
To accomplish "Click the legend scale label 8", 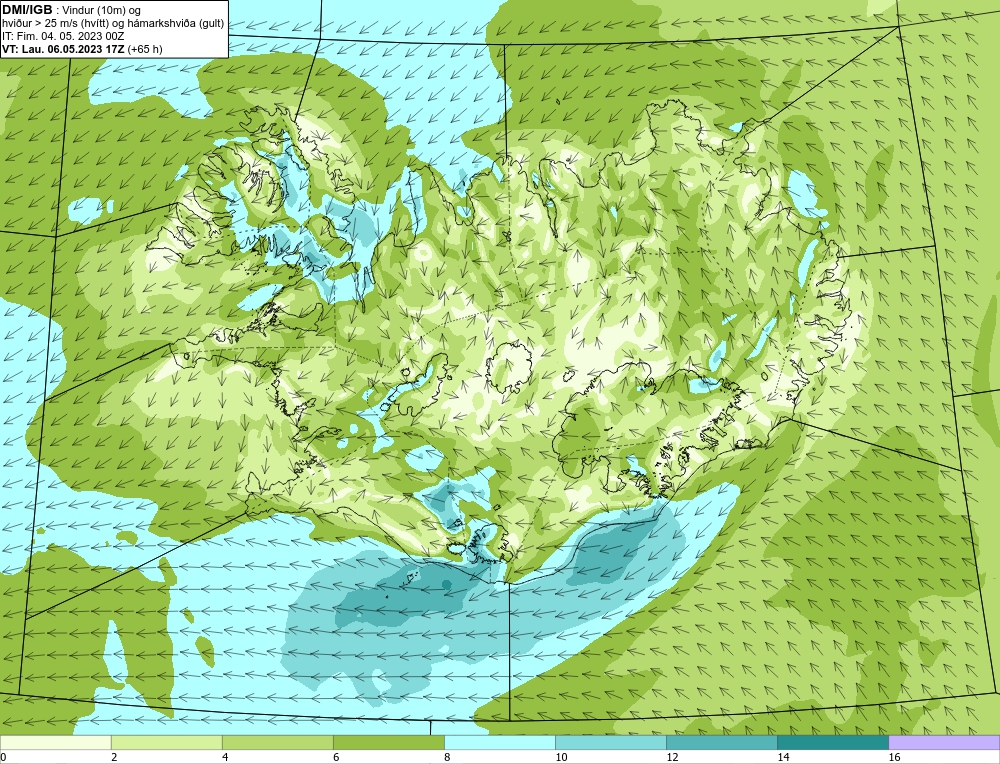I will pyautogui.click(x=447, y=757).
